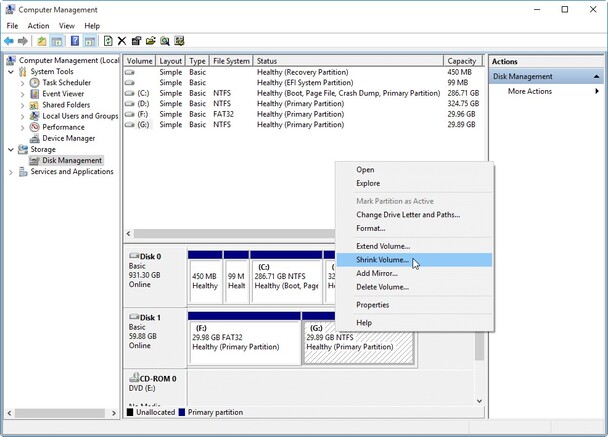608x437 pixels.
Task: Select Device Manager in the tree
Action: pyautogui.click(x=68, y=138)
